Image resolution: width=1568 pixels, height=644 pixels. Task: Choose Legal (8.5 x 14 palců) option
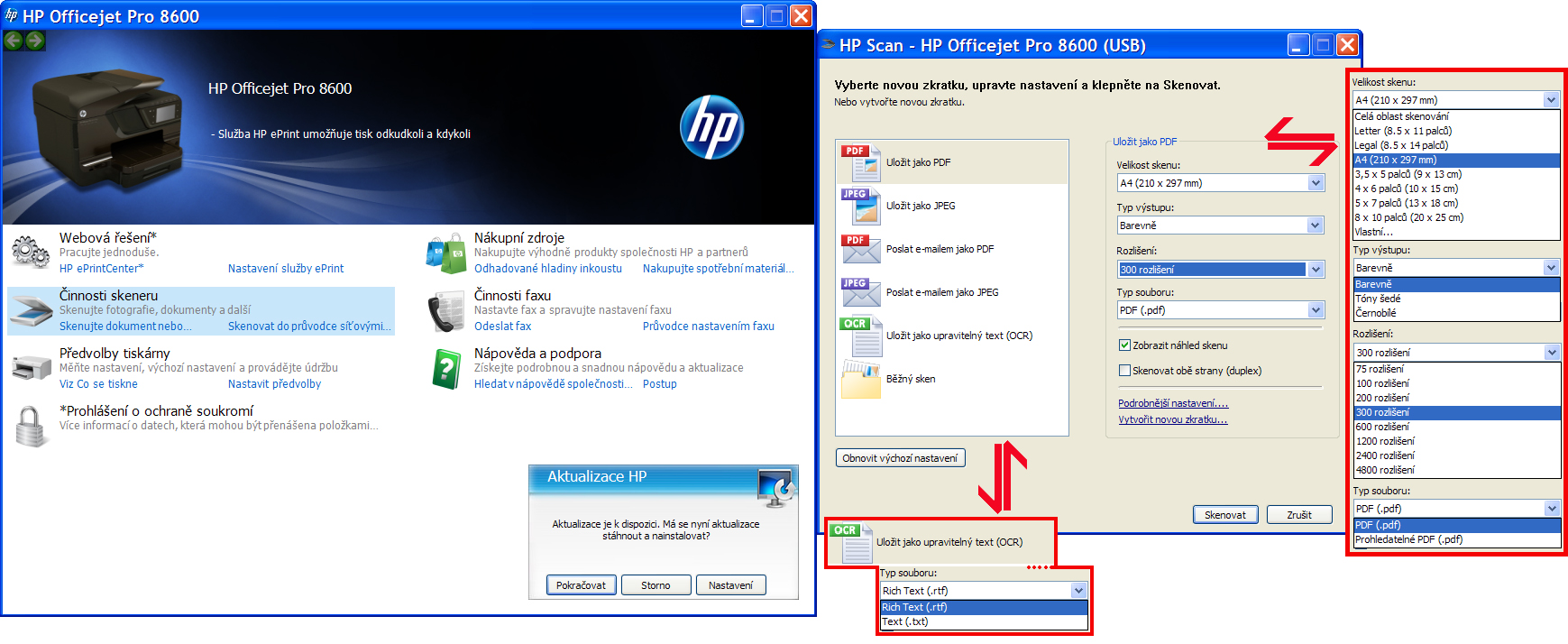tap(1456, 145)
